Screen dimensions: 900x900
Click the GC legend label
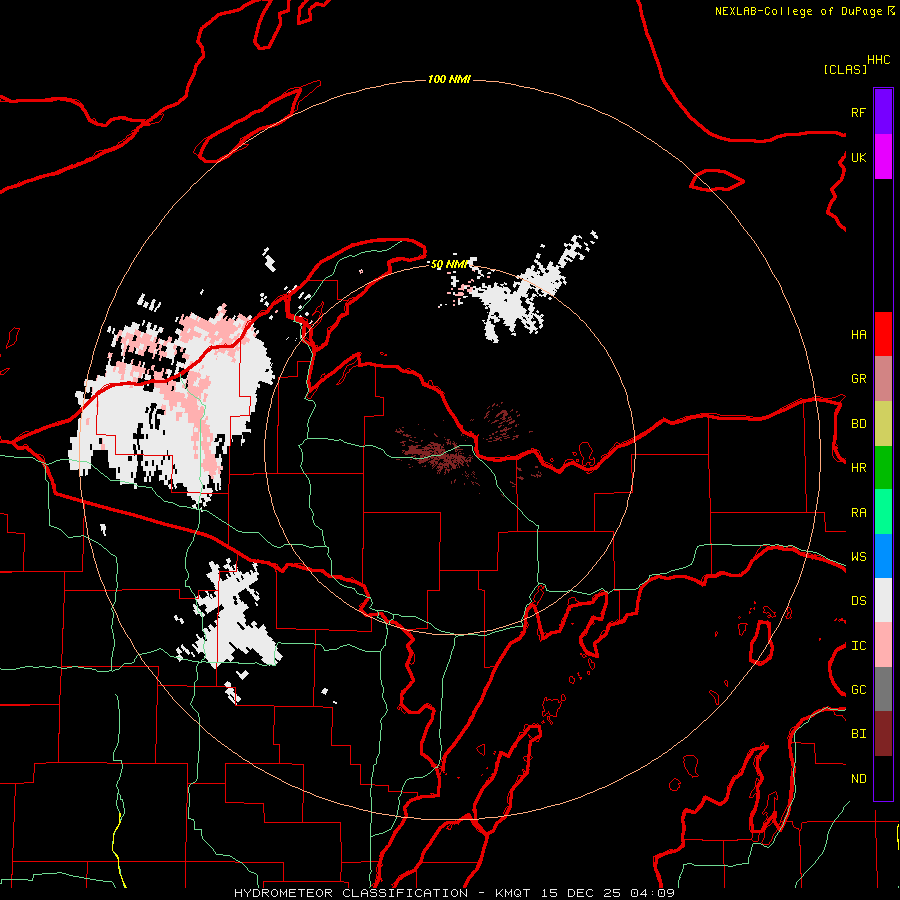(x=858, y=689)
